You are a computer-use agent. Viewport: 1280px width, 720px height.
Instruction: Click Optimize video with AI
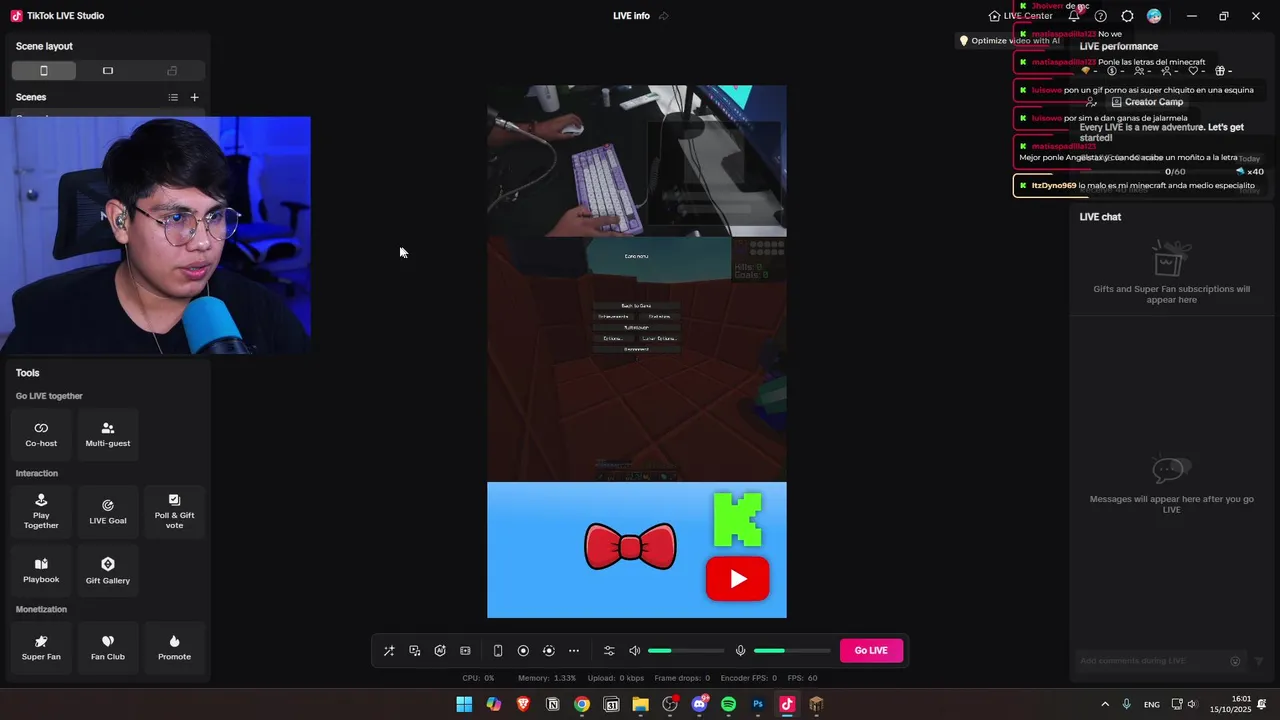click(1009, 41)
